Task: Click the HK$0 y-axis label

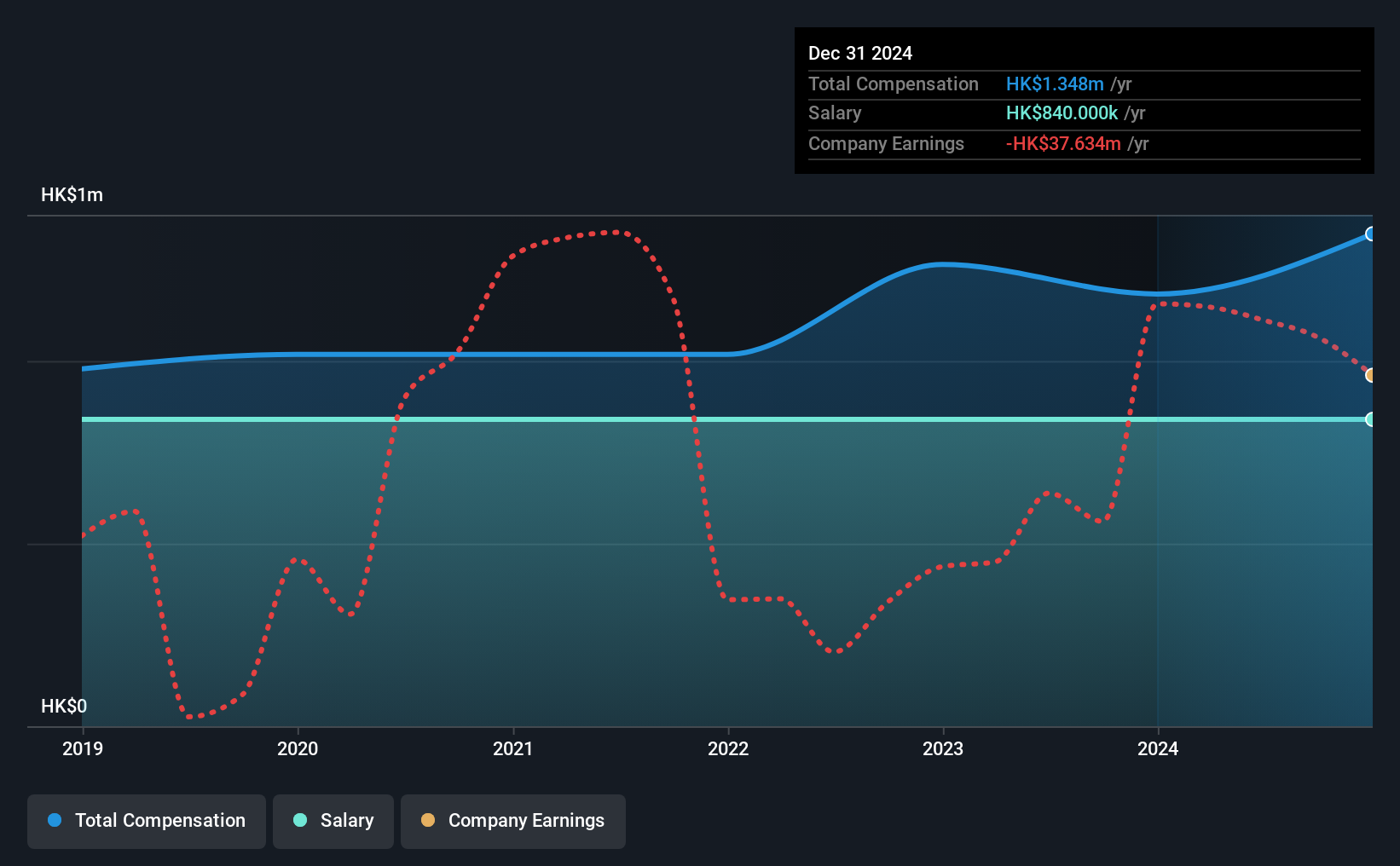Action: coord(64,706)
